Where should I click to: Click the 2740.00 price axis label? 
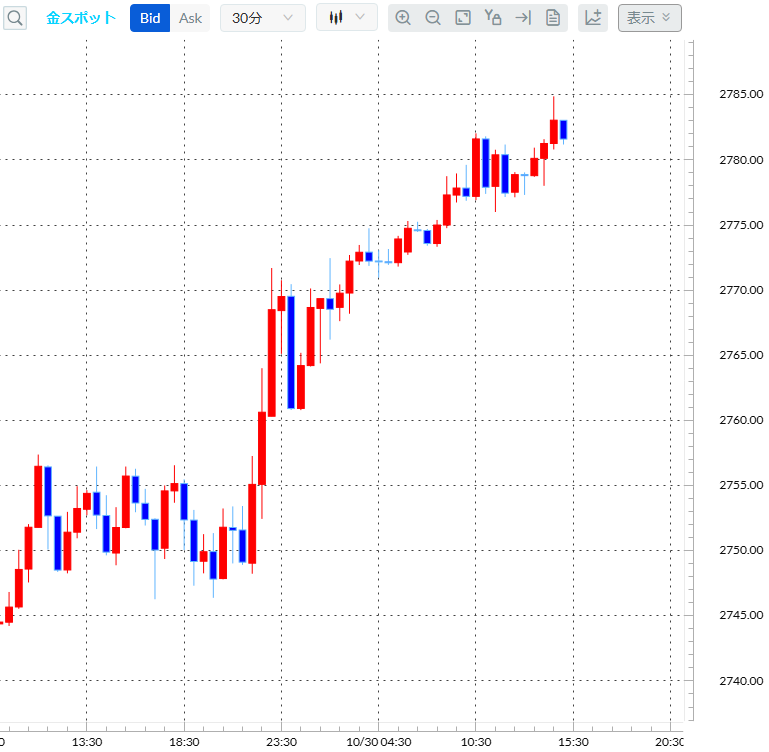coord(741,681)
